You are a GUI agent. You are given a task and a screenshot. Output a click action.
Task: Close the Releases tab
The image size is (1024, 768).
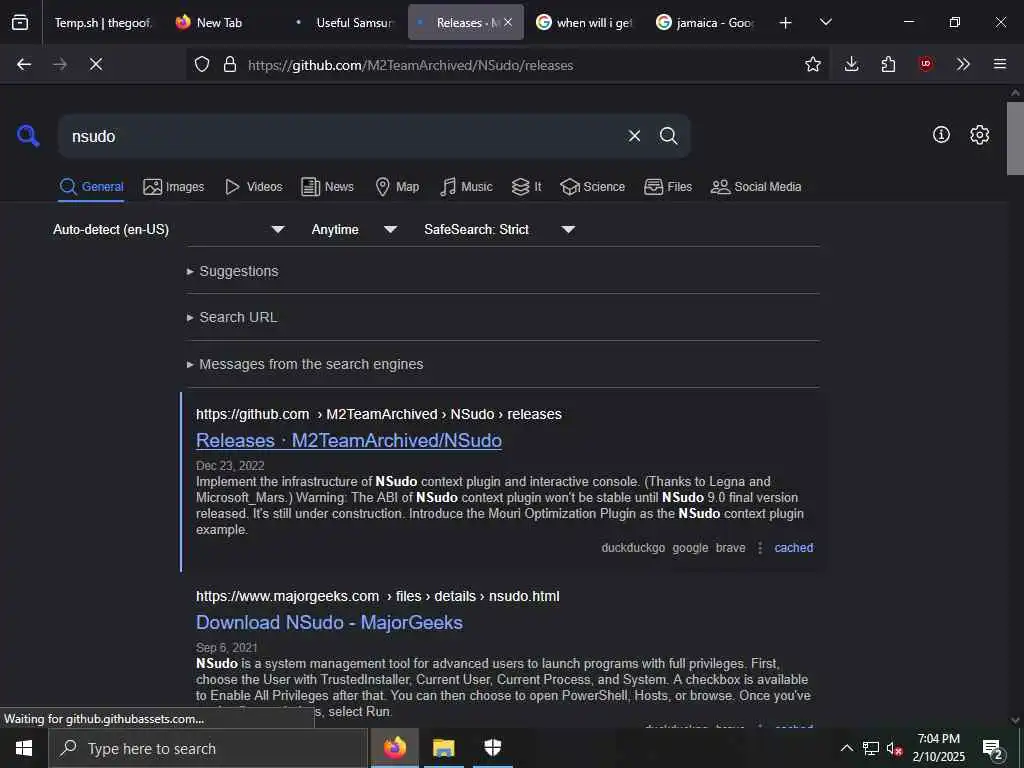pos(508,22)
